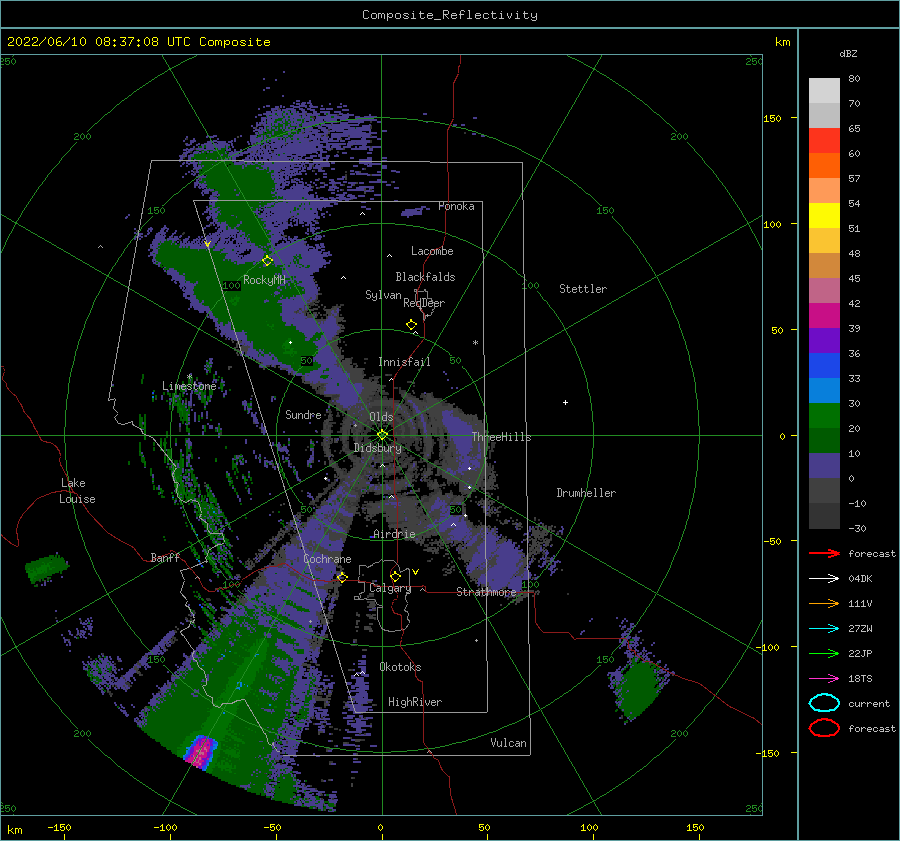The height and width of the screenshot is (841, 900).
Task: Click the Strathmore label
Action: [x=486, y=592]
